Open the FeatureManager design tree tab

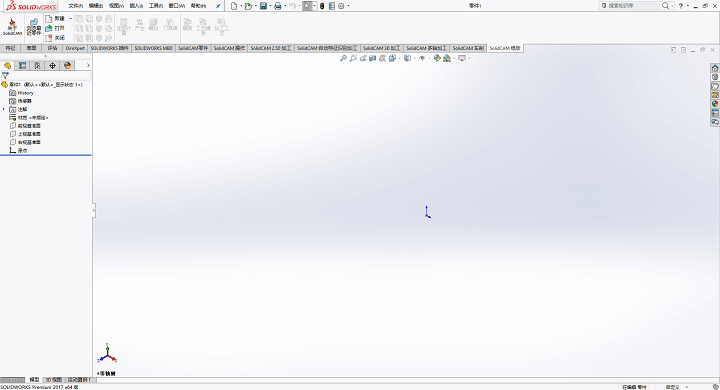click(7, 66)
